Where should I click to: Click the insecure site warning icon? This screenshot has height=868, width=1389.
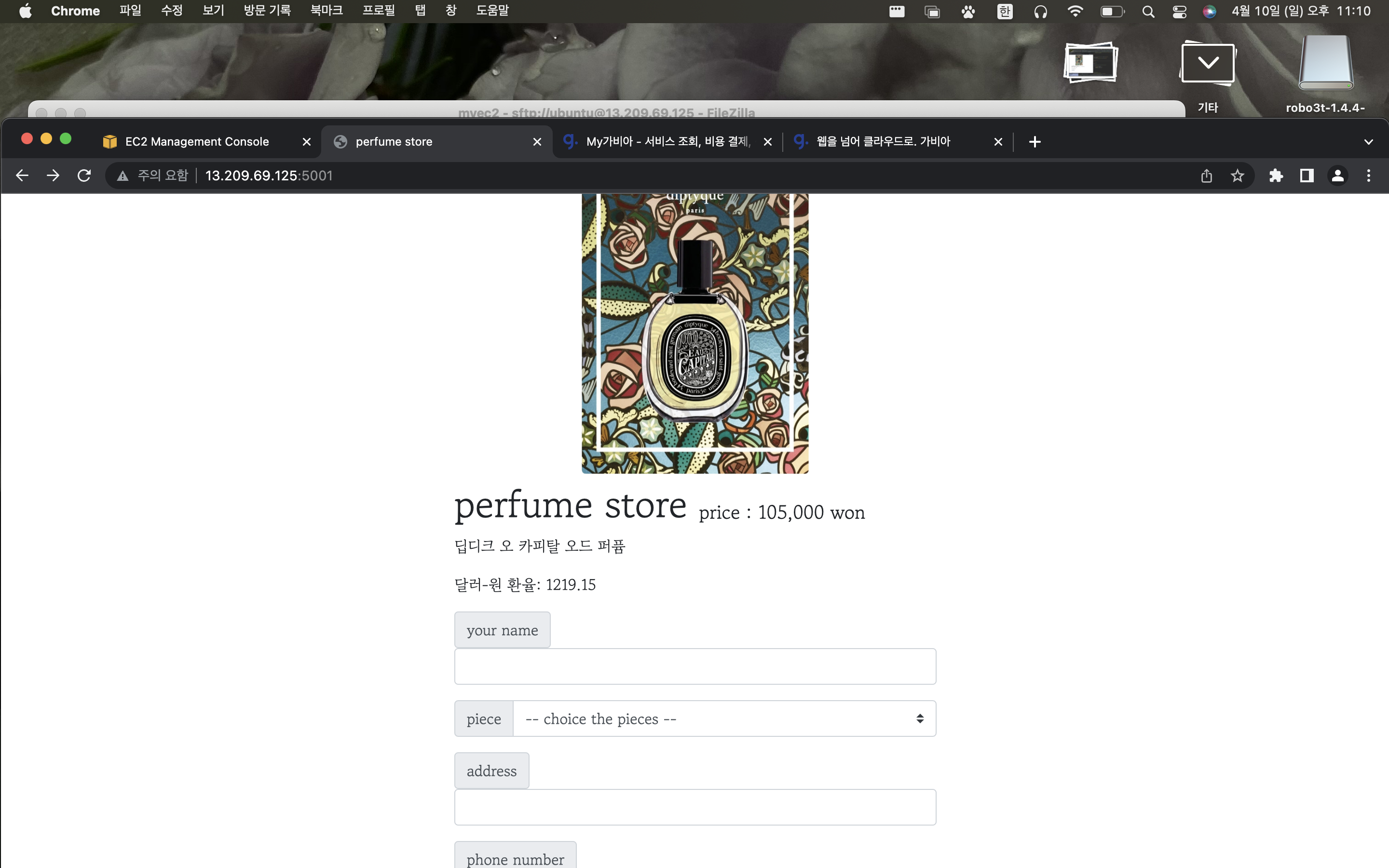[x=122, y=176]
